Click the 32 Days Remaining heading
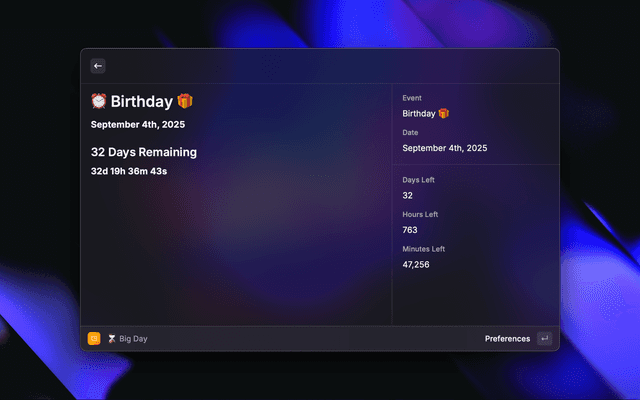Viewport: 640px width, 400px height. [x=143, y=152]
